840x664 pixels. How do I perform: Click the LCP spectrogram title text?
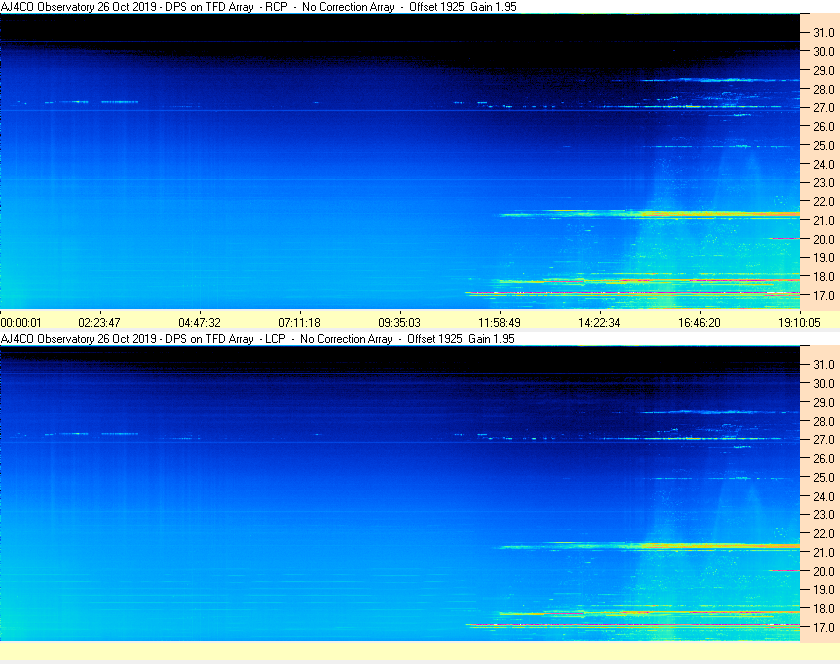pyautogui.click(x=258, y=339)
